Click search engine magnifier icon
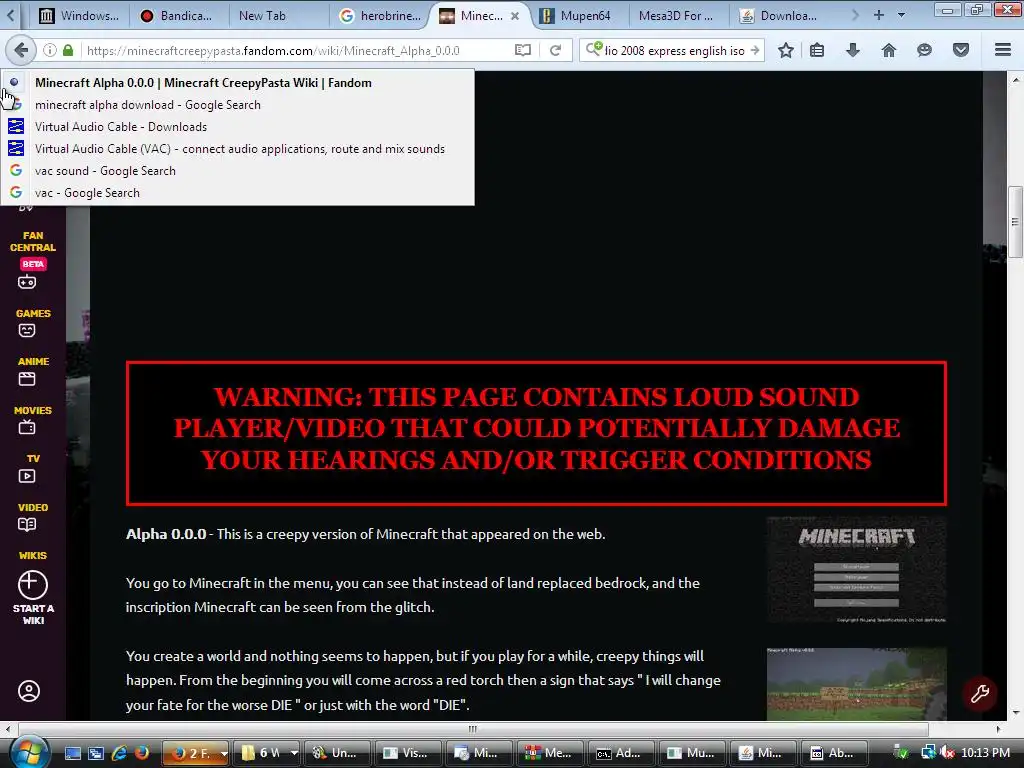Screen dimensions: 1024x768 pyautogui.click(x=593, y=49)
